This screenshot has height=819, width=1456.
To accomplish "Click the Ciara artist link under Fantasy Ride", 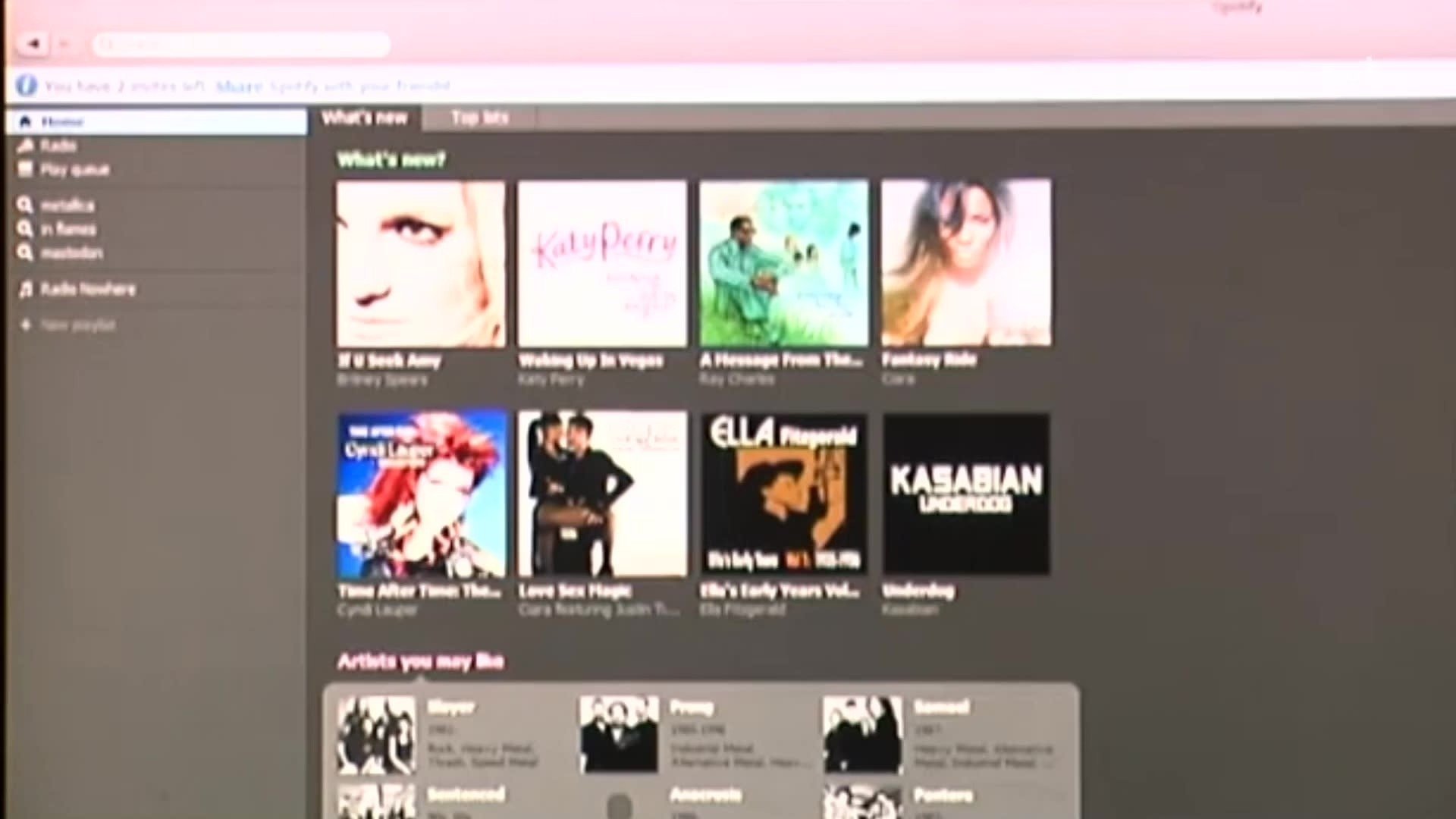I will coord(899,378).
